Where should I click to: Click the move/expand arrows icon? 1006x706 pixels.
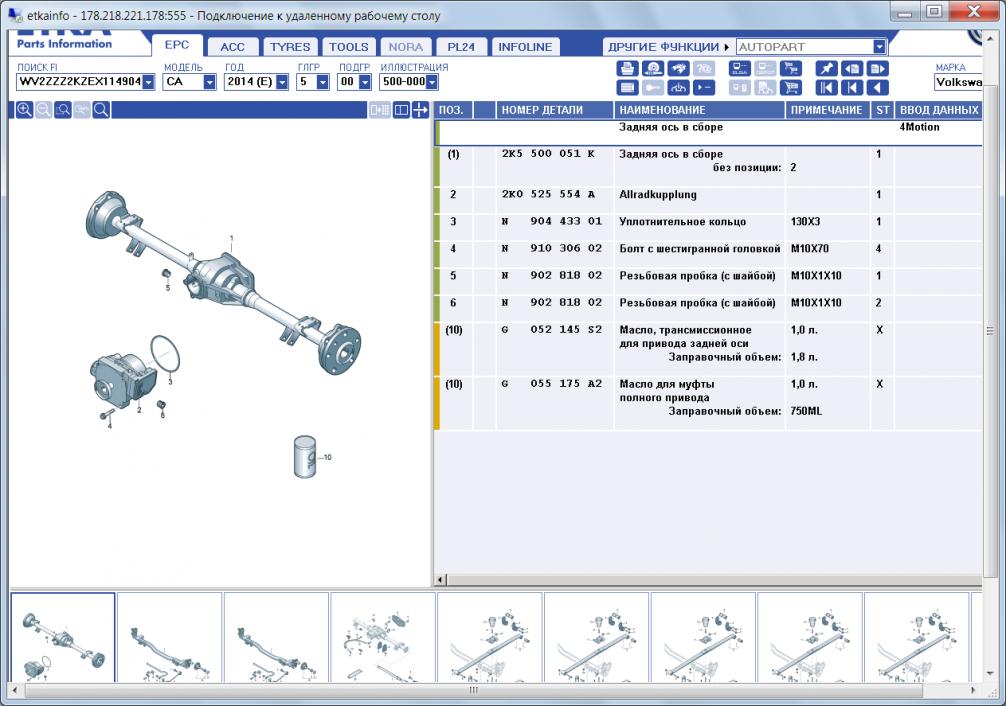pyautogui.click(x=420, y=110)
